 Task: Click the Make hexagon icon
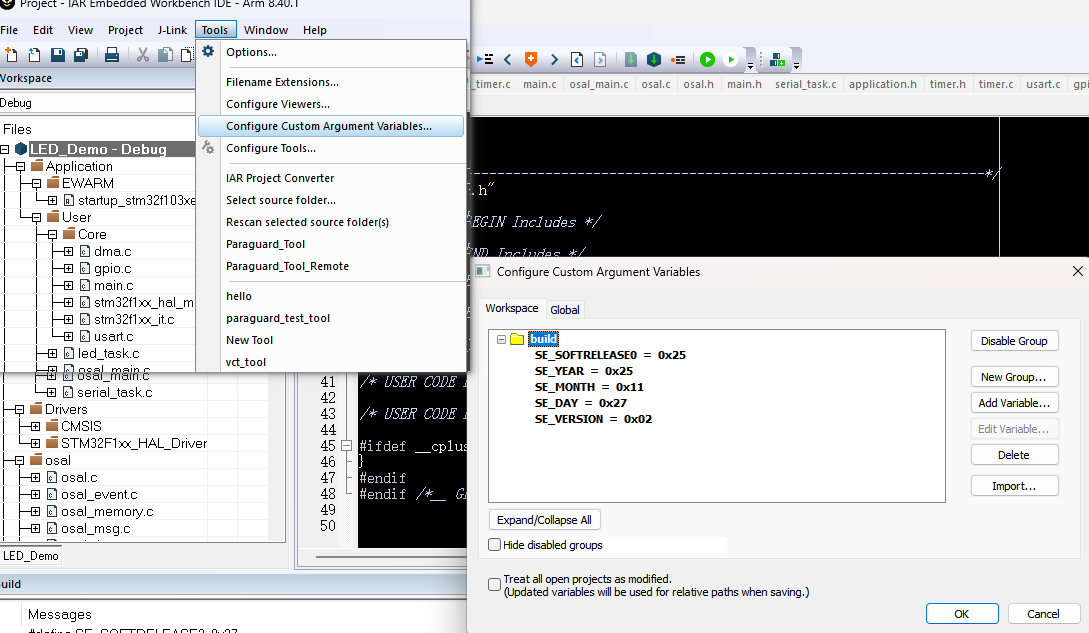coord(654,59)
